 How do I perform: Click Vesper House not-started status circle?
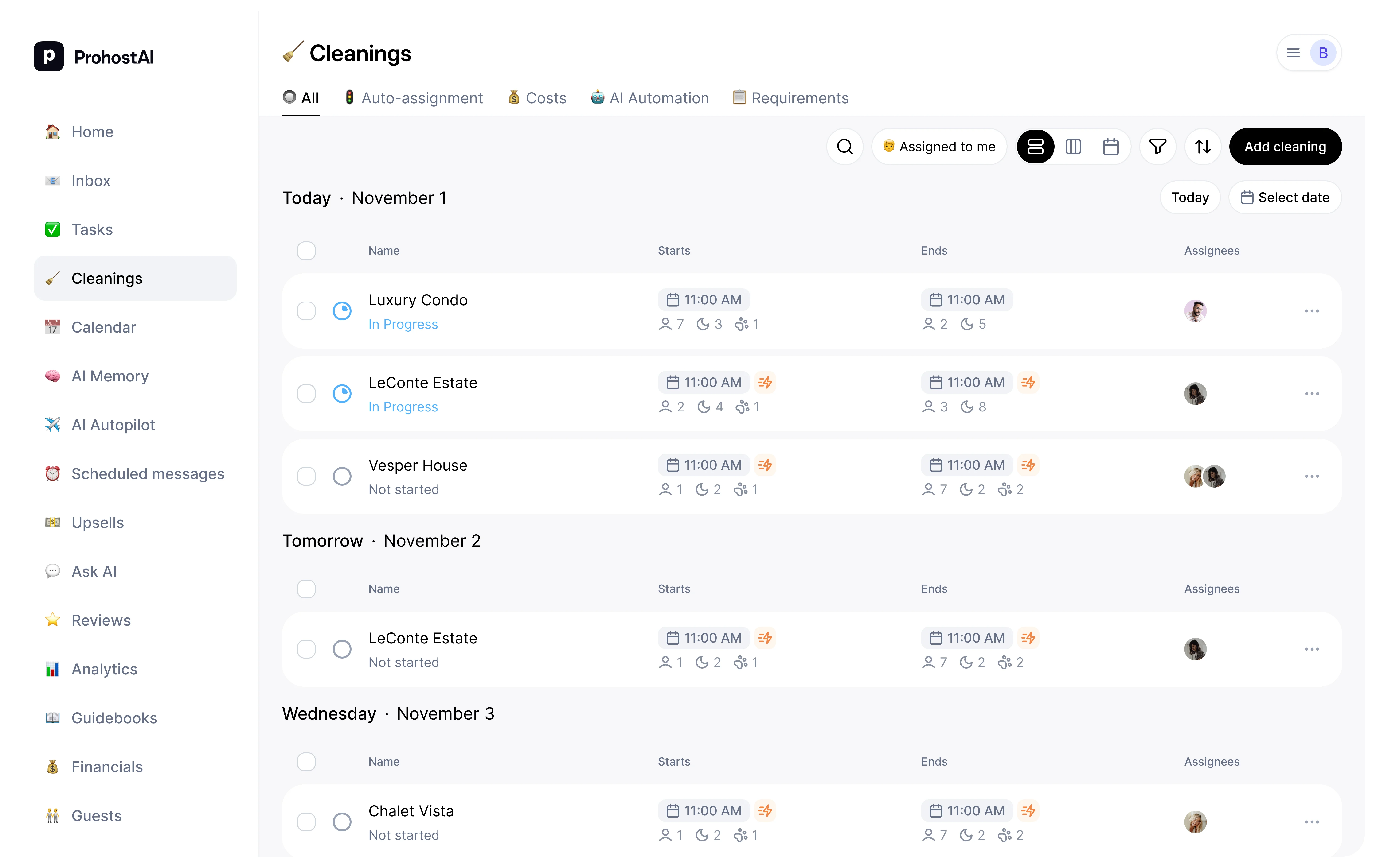point(342,476)
